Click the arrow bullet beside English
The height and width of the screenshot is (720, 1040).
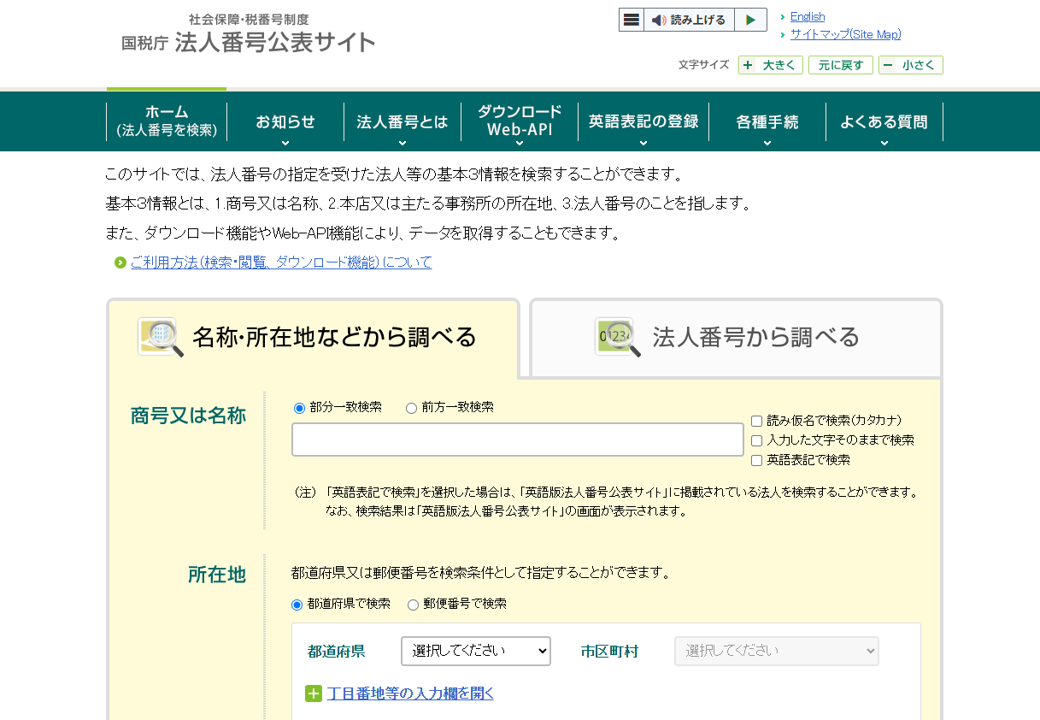tap(783, 17)
